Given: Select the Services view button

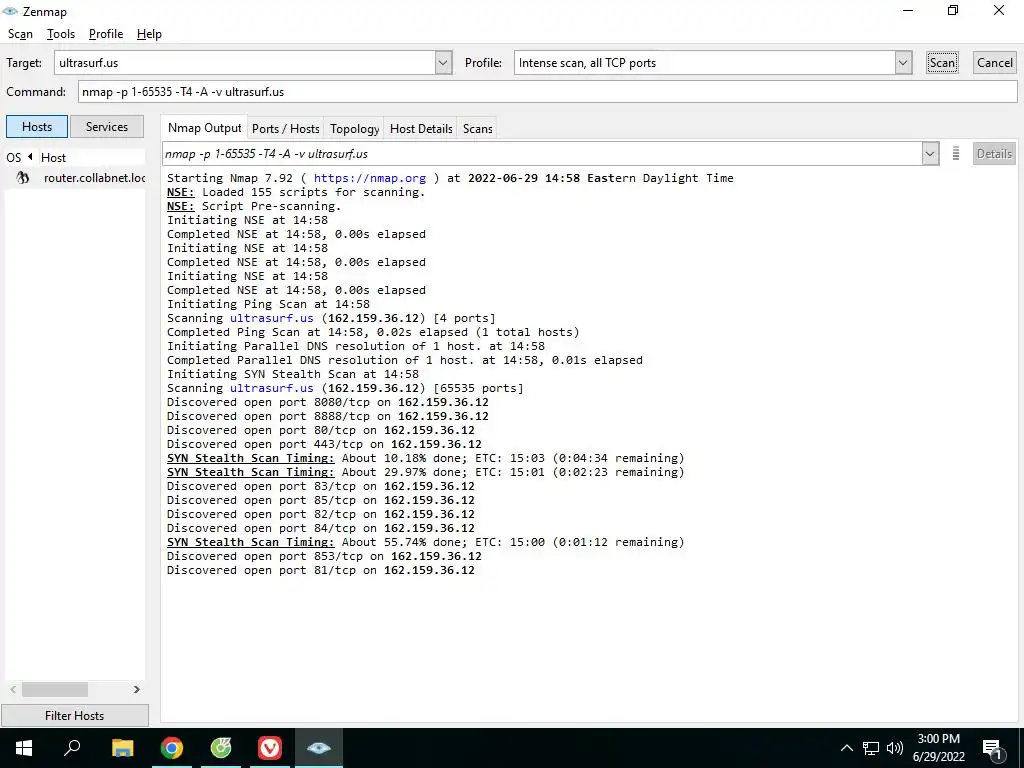Looking at the screenshot, I should [x=106, y=127].
